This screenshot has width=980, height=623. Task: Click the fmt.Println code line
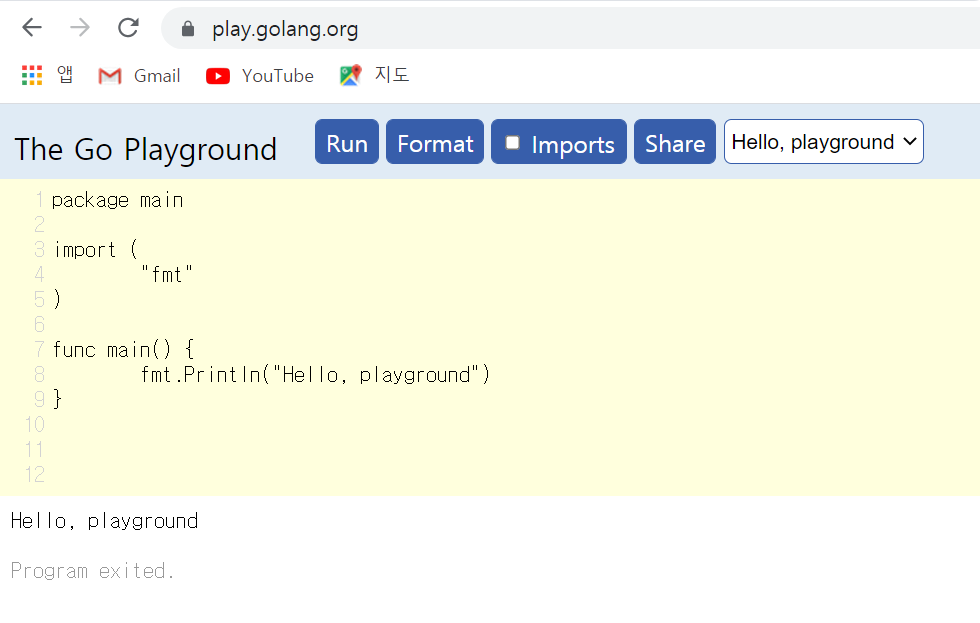[315, 375]
